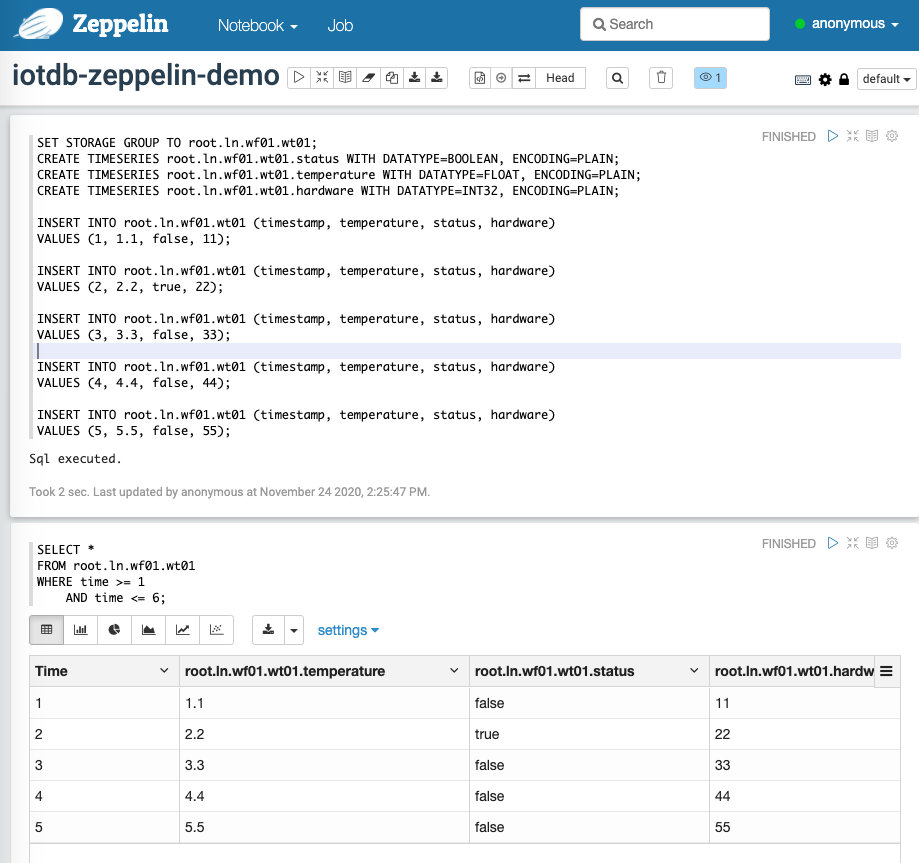The width and height of the screenshot is (919, 863).
Task: Clone the iotdb-zeppelin-demo notebook
Action: point(391,77)
